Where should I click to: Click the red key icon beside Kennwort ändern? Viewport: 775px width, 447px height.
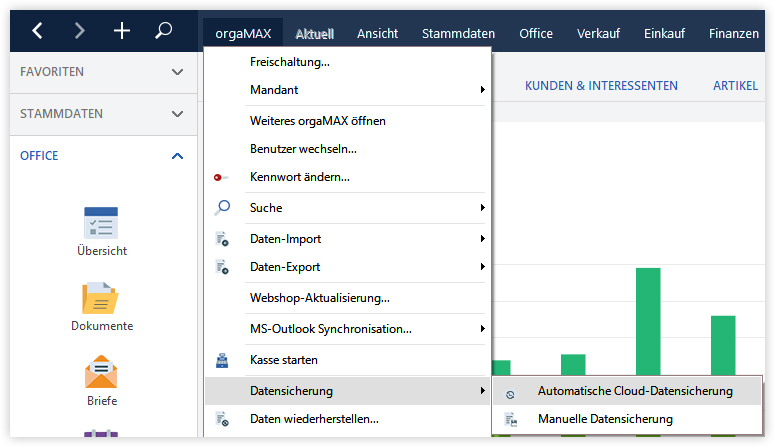click(x=220, y=177)
